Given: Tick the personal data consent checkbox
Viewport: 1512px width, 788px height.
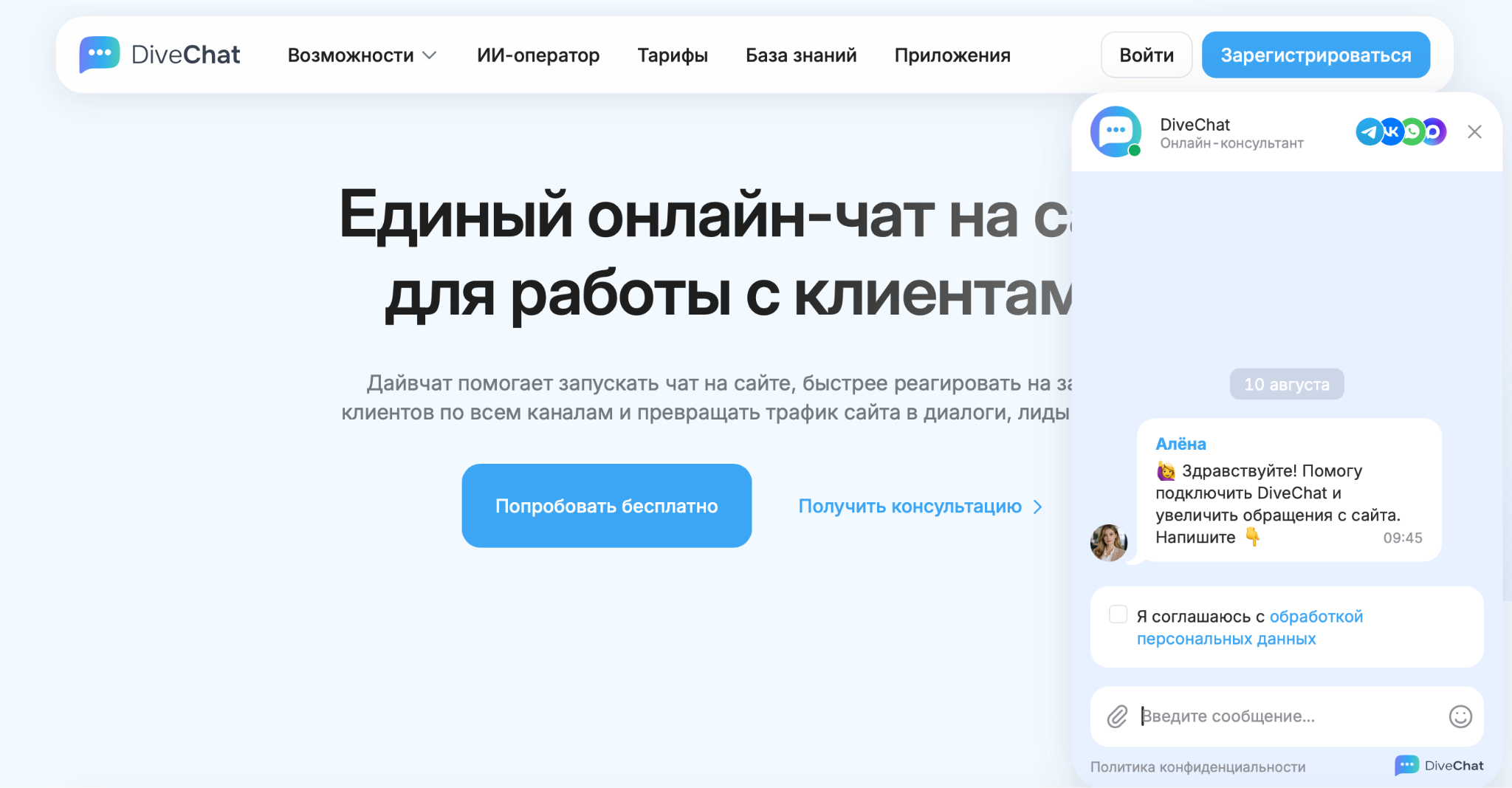Looking at the screenshot, I should coord(1118,614).
